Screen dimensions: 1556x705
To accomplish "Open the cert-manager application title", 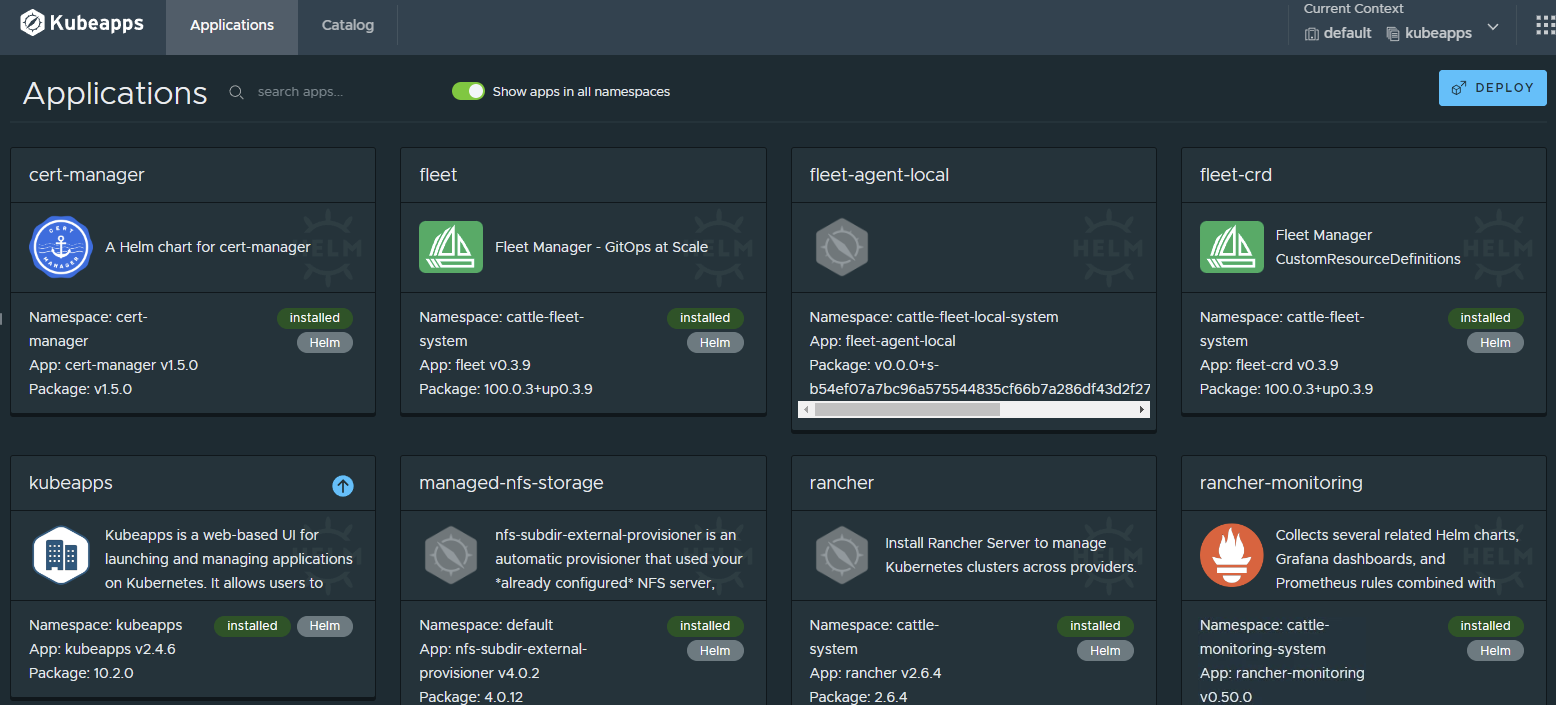I will [87, 175].
